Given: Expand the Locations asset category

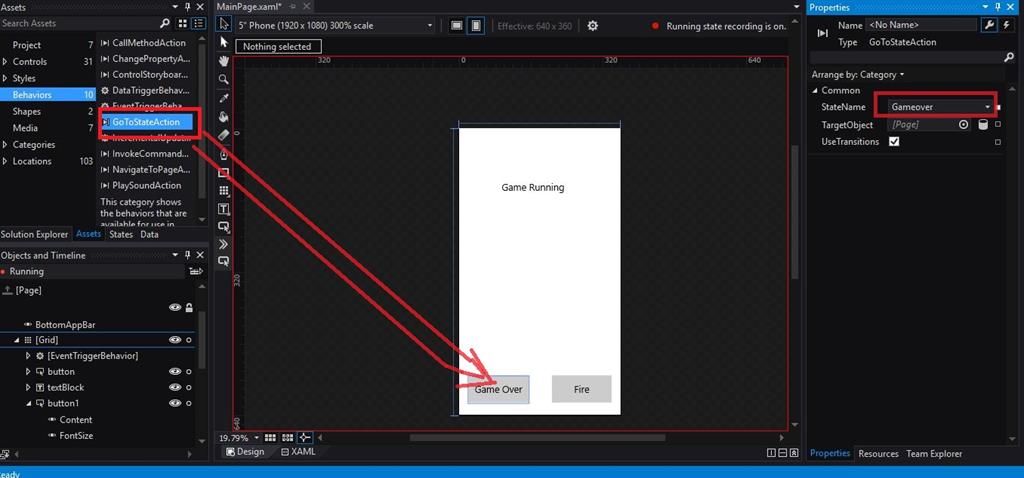Looking at the screenshot, I should click(5, 161).
